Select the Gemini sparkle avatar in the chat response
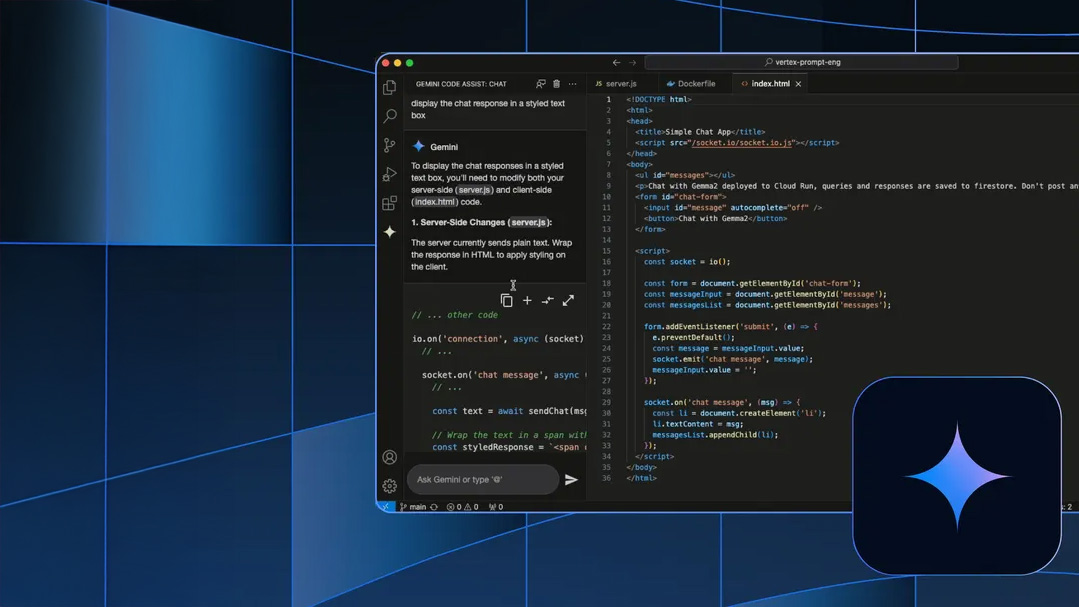Screen dimensions: 1079x607 pyautogui.click(x=418, y=147)
